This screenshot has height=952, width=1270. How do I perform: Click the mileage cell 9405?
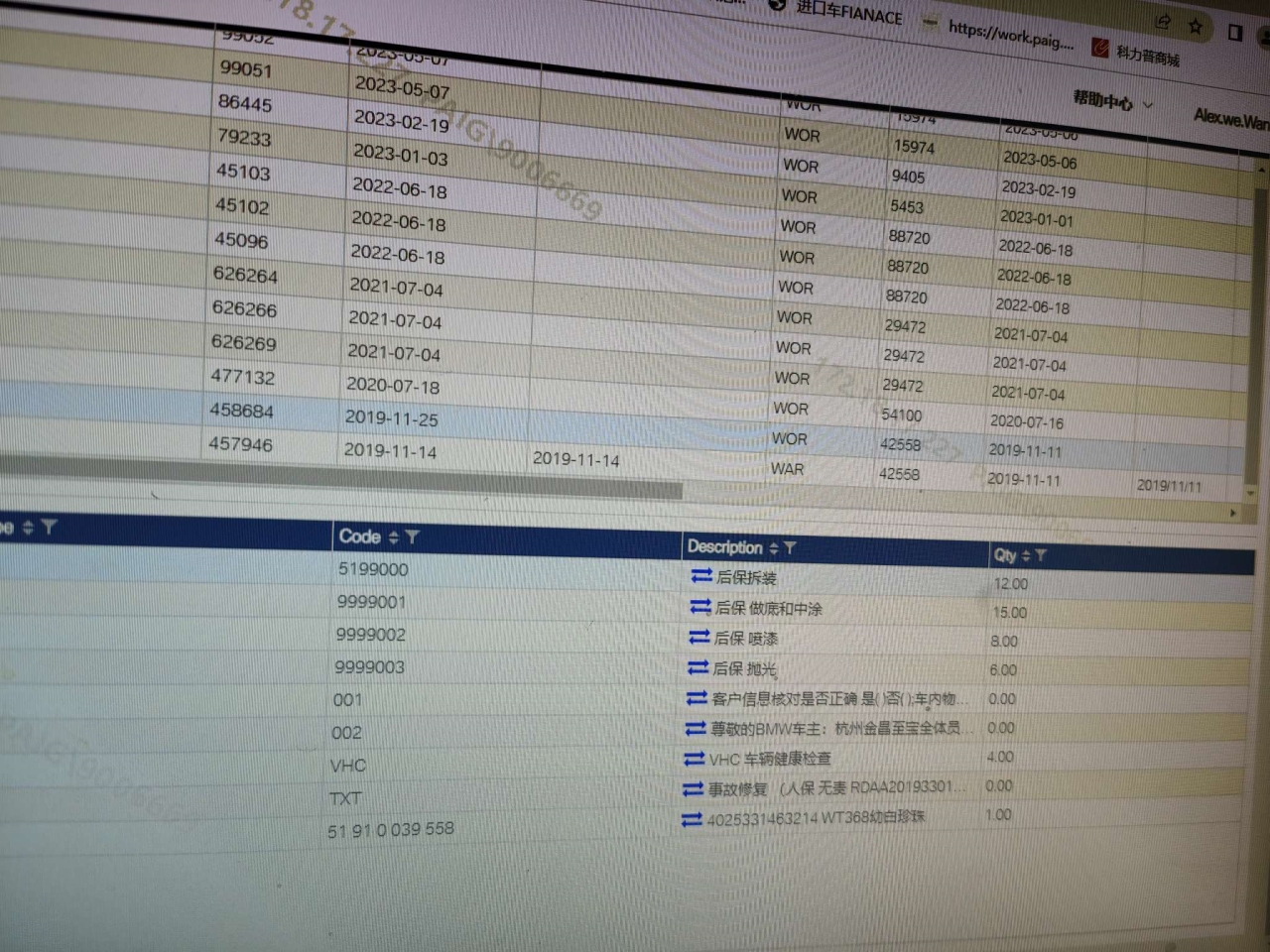[908, 177]
